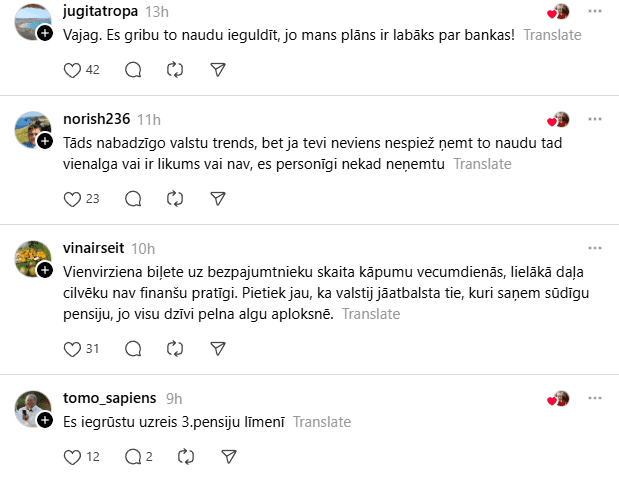
Task: Repost vinairseit's comment
Action: pyautogui.click(x=175, y=349)
